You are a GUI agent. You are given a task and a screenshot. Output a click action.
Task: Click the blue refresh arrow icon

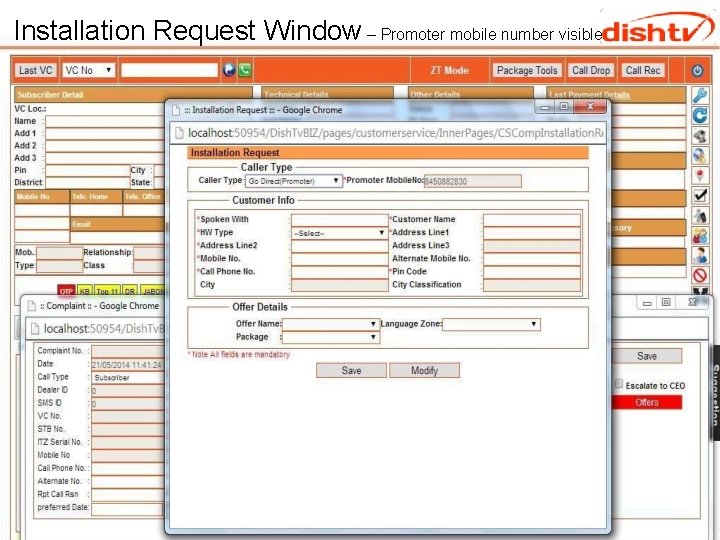click(x=700, y=115)
